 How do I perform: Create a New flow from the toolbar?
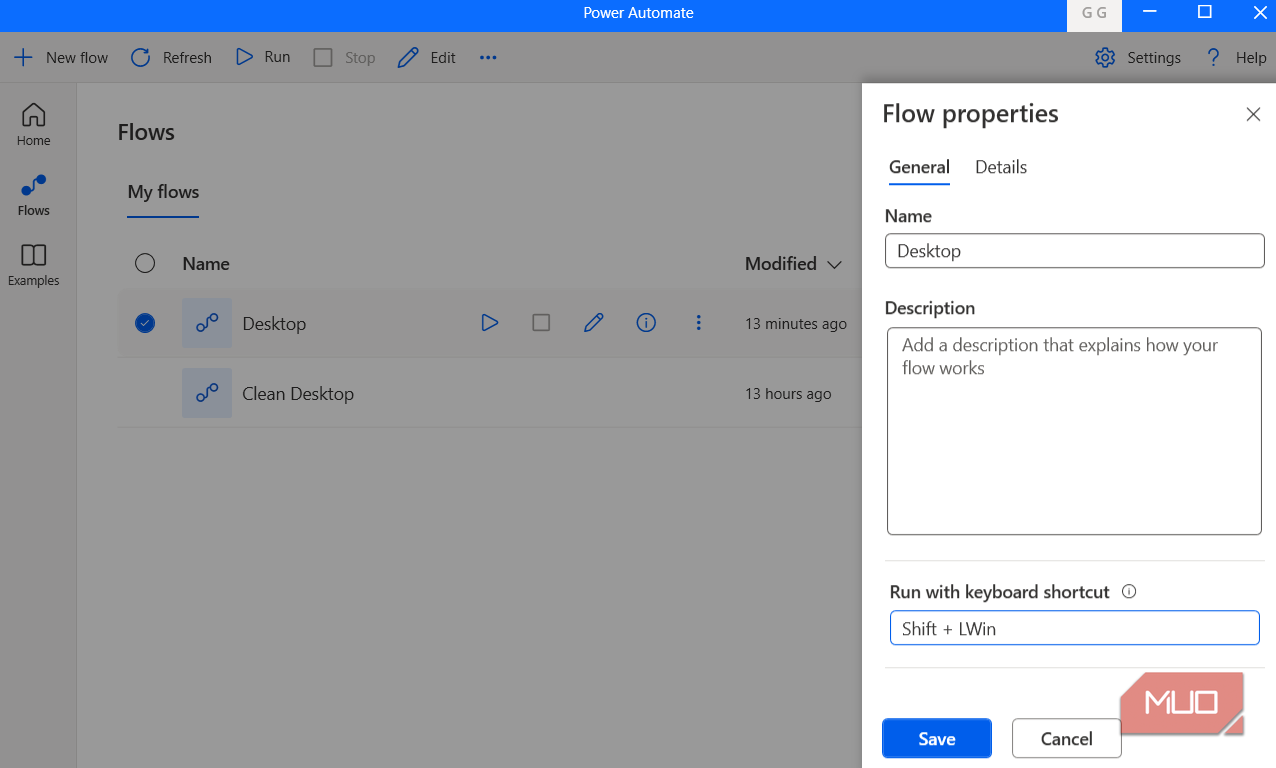coord(61,58)
